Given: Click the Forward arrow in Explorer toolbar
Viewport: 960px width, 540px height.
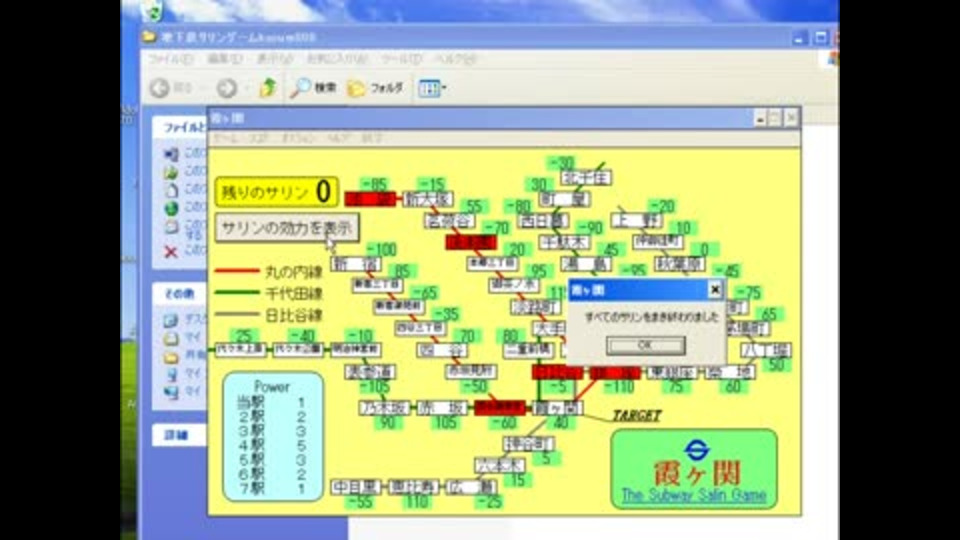Looking at the screenshot, I should point(227,88).
